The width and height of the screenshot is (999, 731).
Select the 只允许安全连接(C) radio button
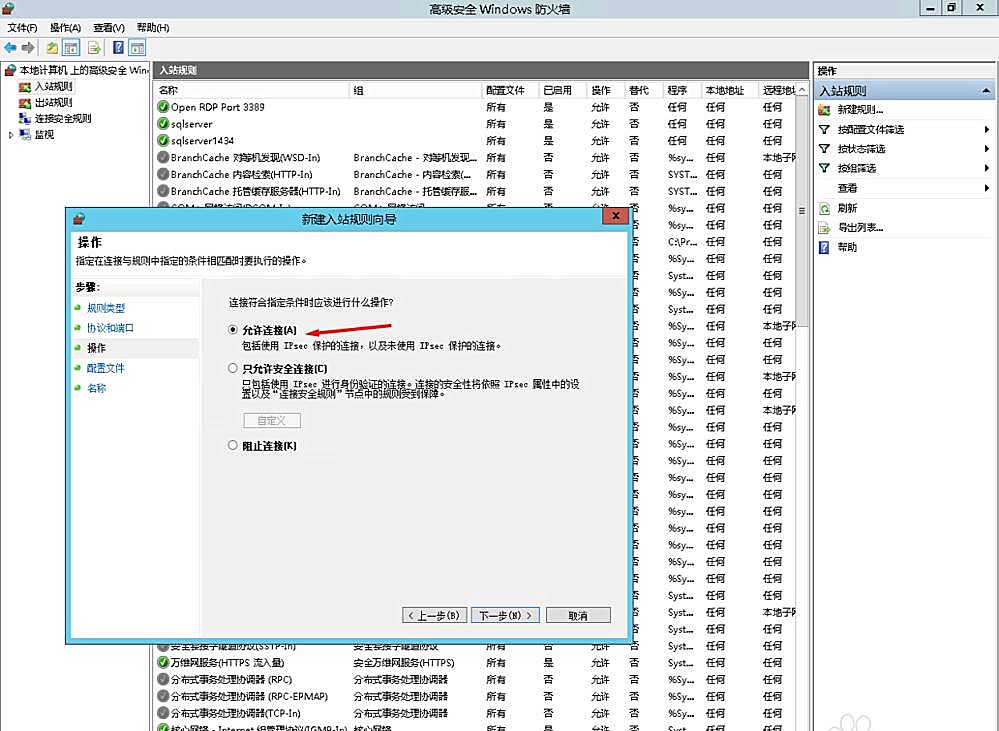coord(233,368)
